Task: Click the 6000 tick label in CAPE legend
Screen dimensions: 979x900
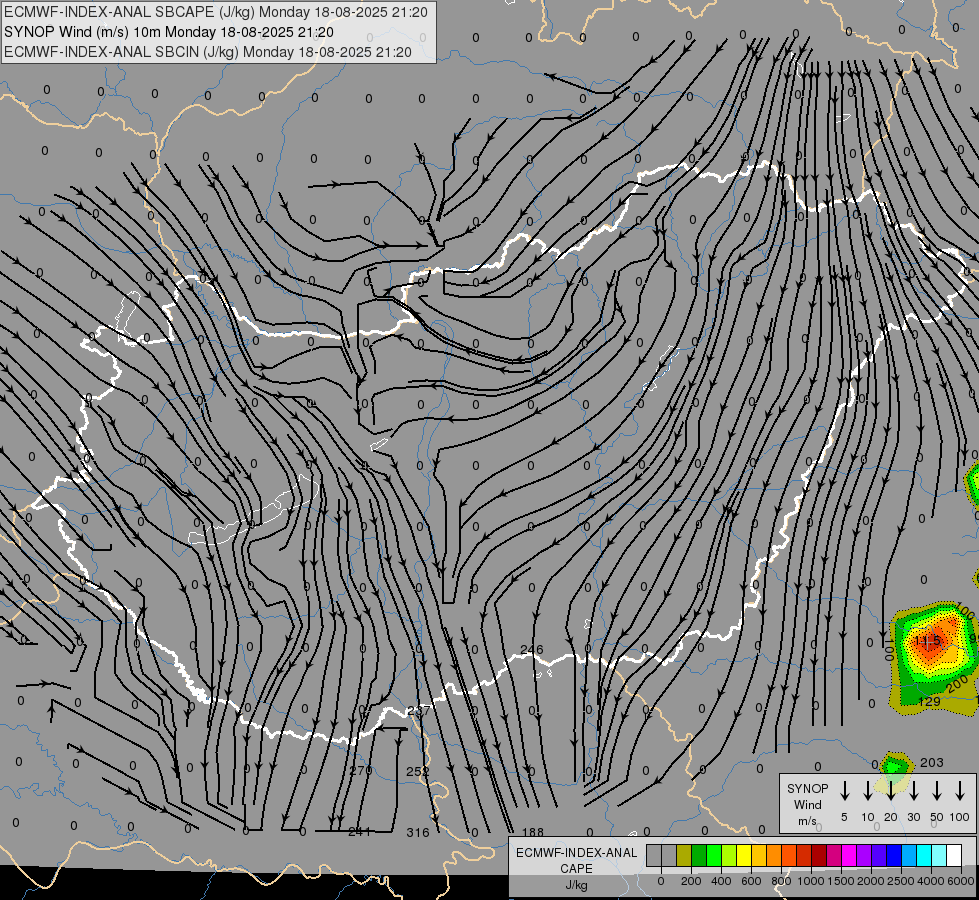Action: (x=961, y=881)
